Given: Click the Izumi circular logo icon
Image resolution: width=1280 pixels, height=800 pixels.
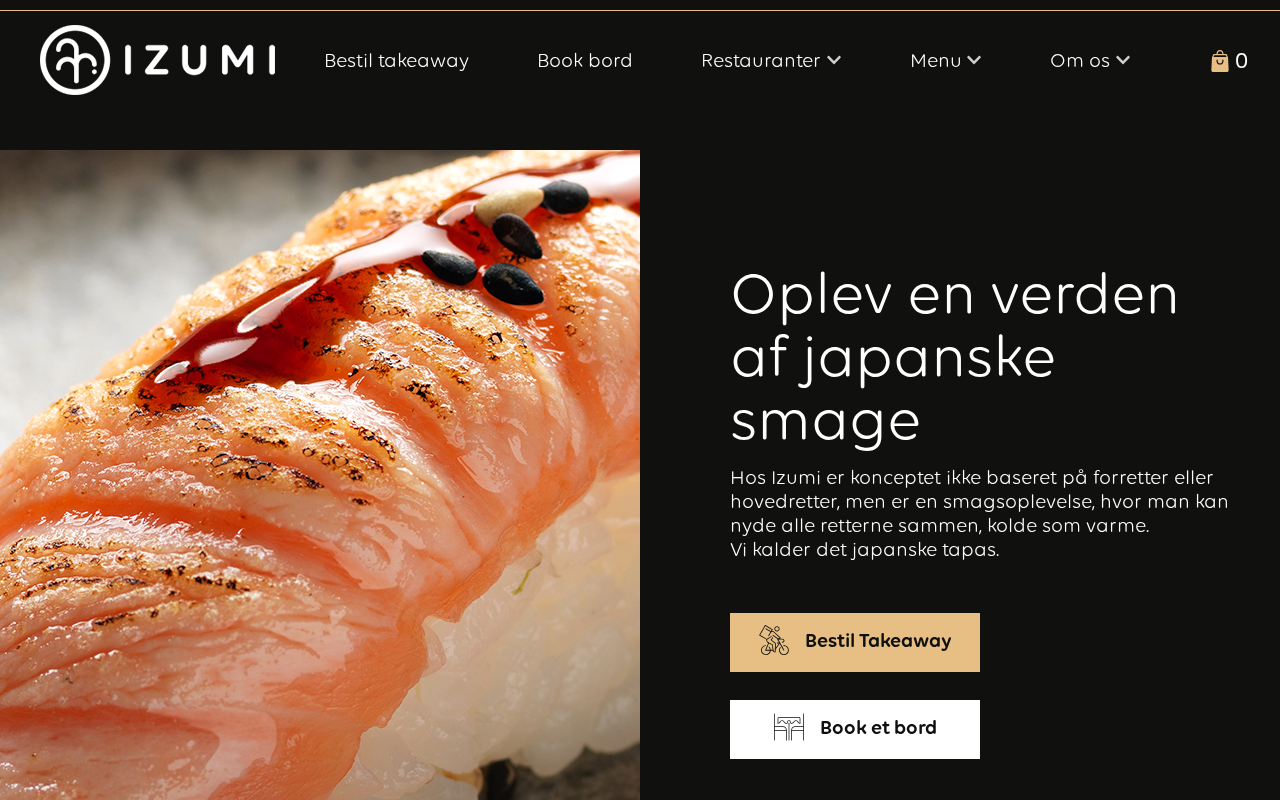Looking at the screenshot, I should click(74, 60).
